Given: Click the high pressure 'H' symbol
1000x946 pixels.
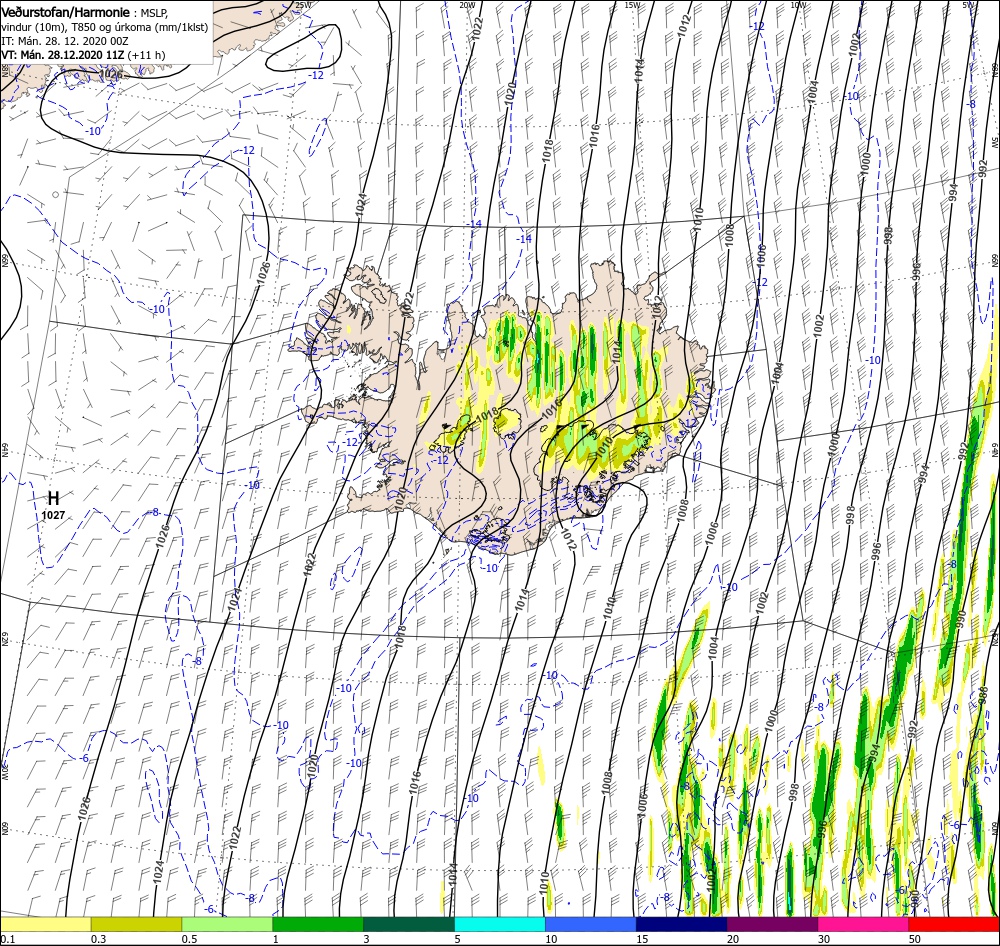Looking at the screenshot, I should tap(54, 498).
